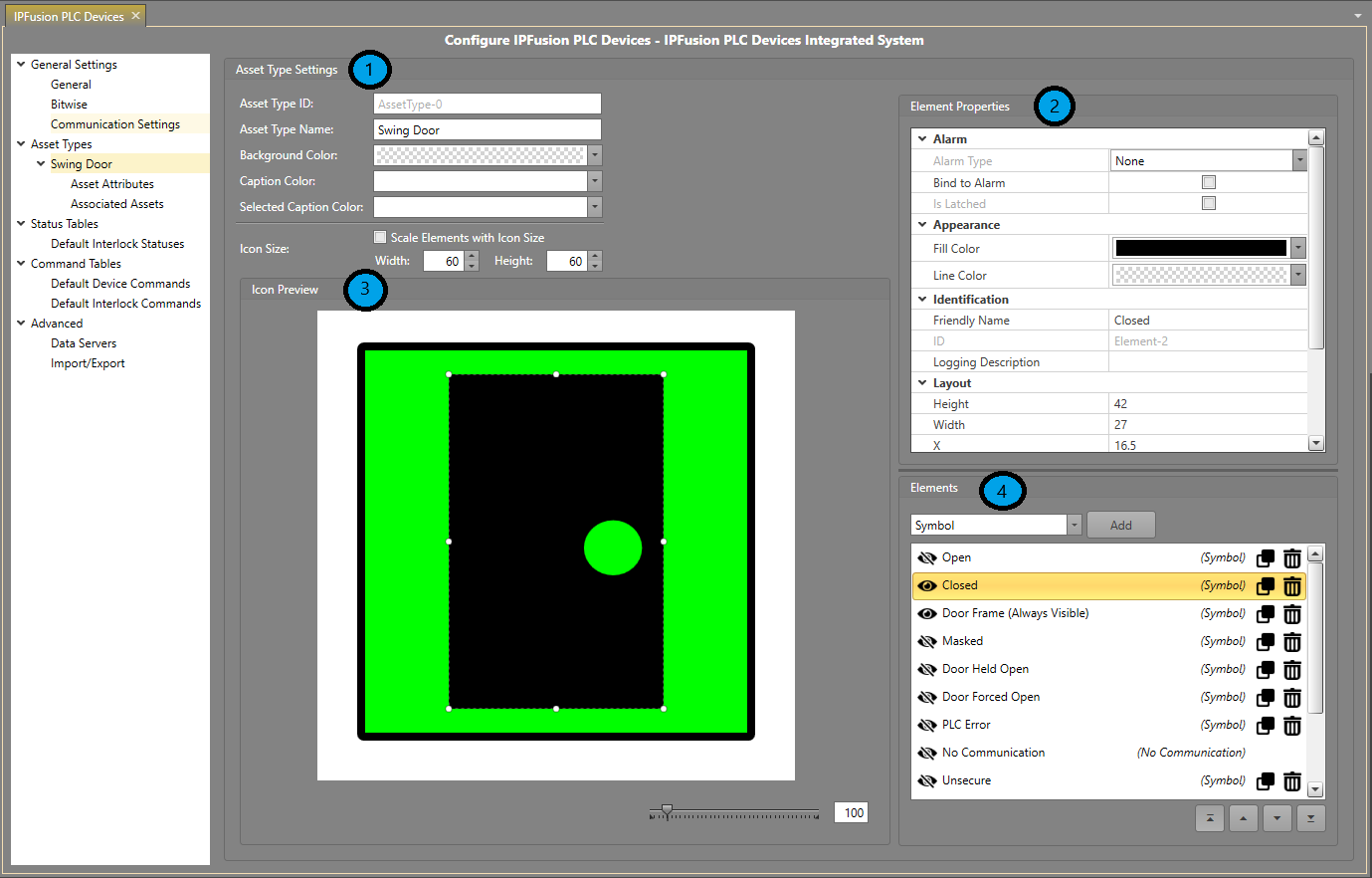1372x878 pixels.
Task: Delete the Door Frame (Always Visible) element
Action: pyautogui.click(x=1291, y=614)
